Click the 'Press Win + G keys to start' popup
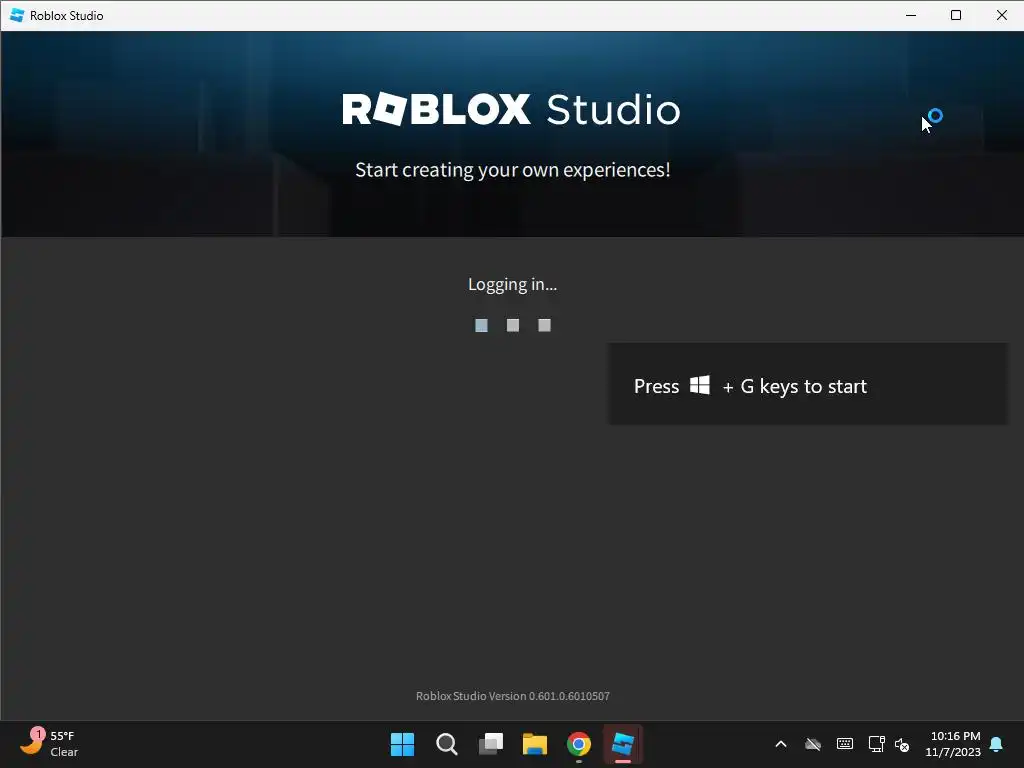 tap(808, 385)
